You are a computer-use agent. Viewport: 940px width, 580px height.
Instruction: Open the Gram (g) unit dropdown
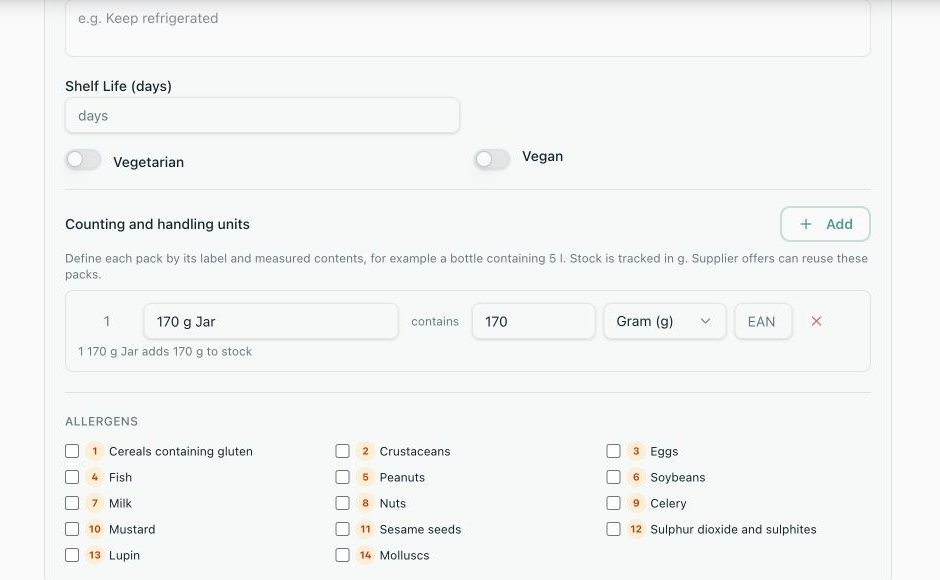point(664,321)
